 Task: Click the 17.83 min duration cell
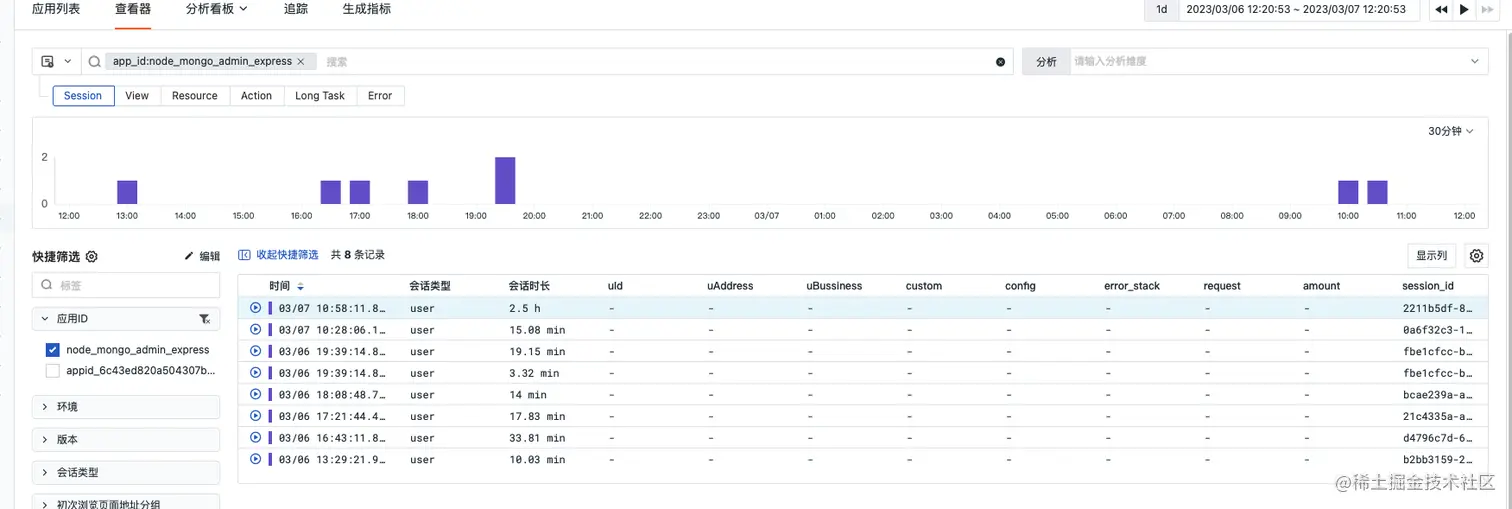pos(537,416)
